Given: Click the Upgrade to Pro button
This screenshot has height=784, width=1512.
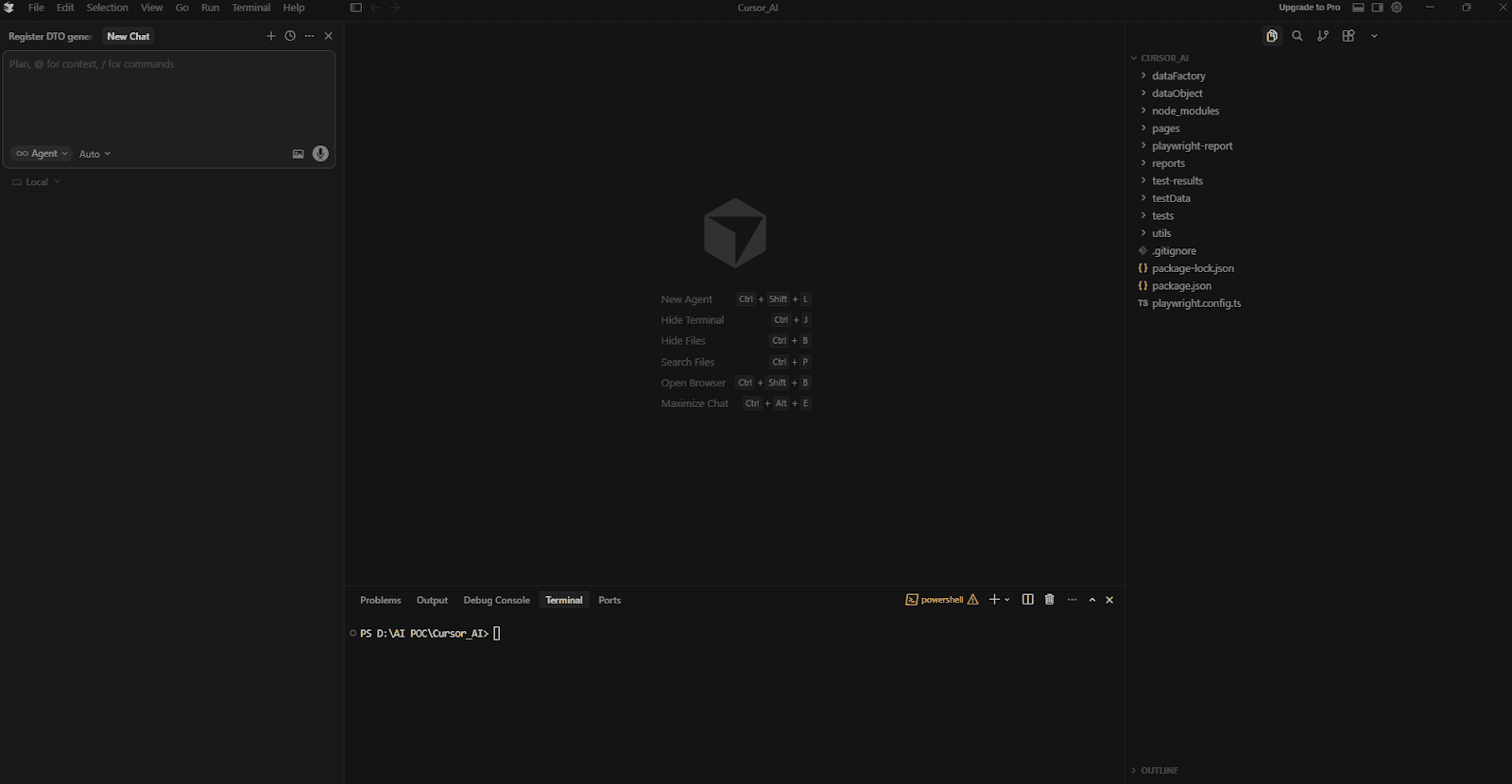Looking at the screenshot, I should pos(1309,8).
